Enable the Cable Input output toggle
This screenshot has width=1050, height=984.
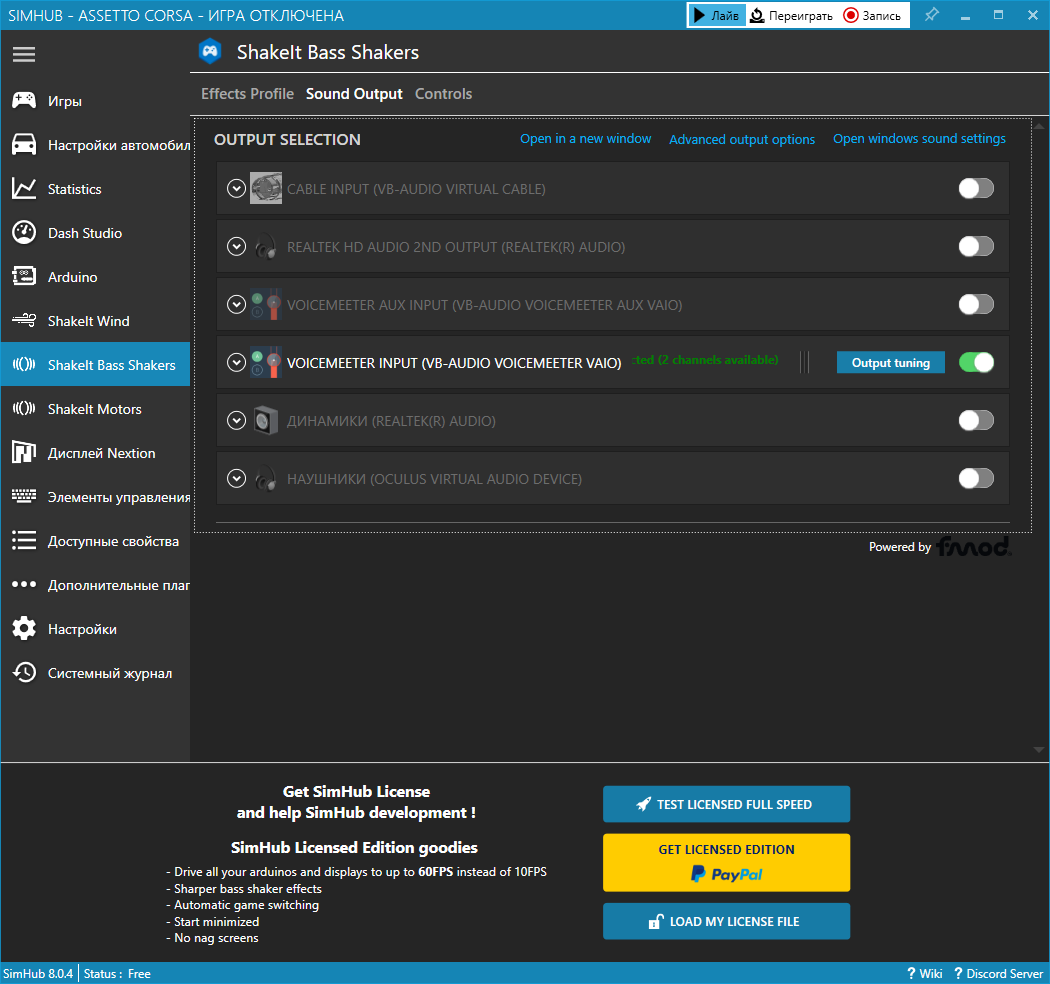[x=975, y=188]
